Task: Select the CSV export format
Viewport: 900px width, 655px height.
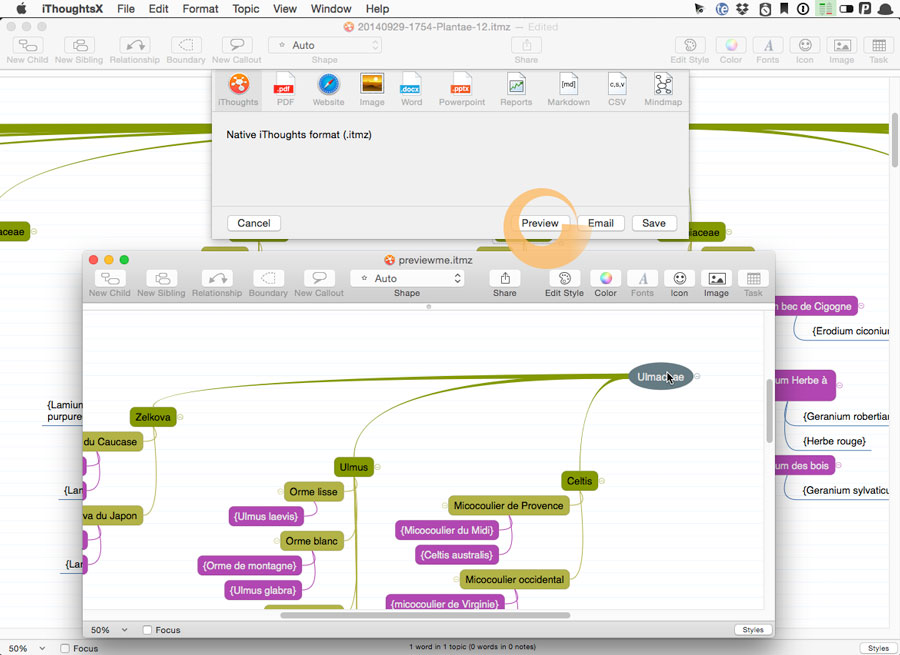Action: click(x=617, y=90)
